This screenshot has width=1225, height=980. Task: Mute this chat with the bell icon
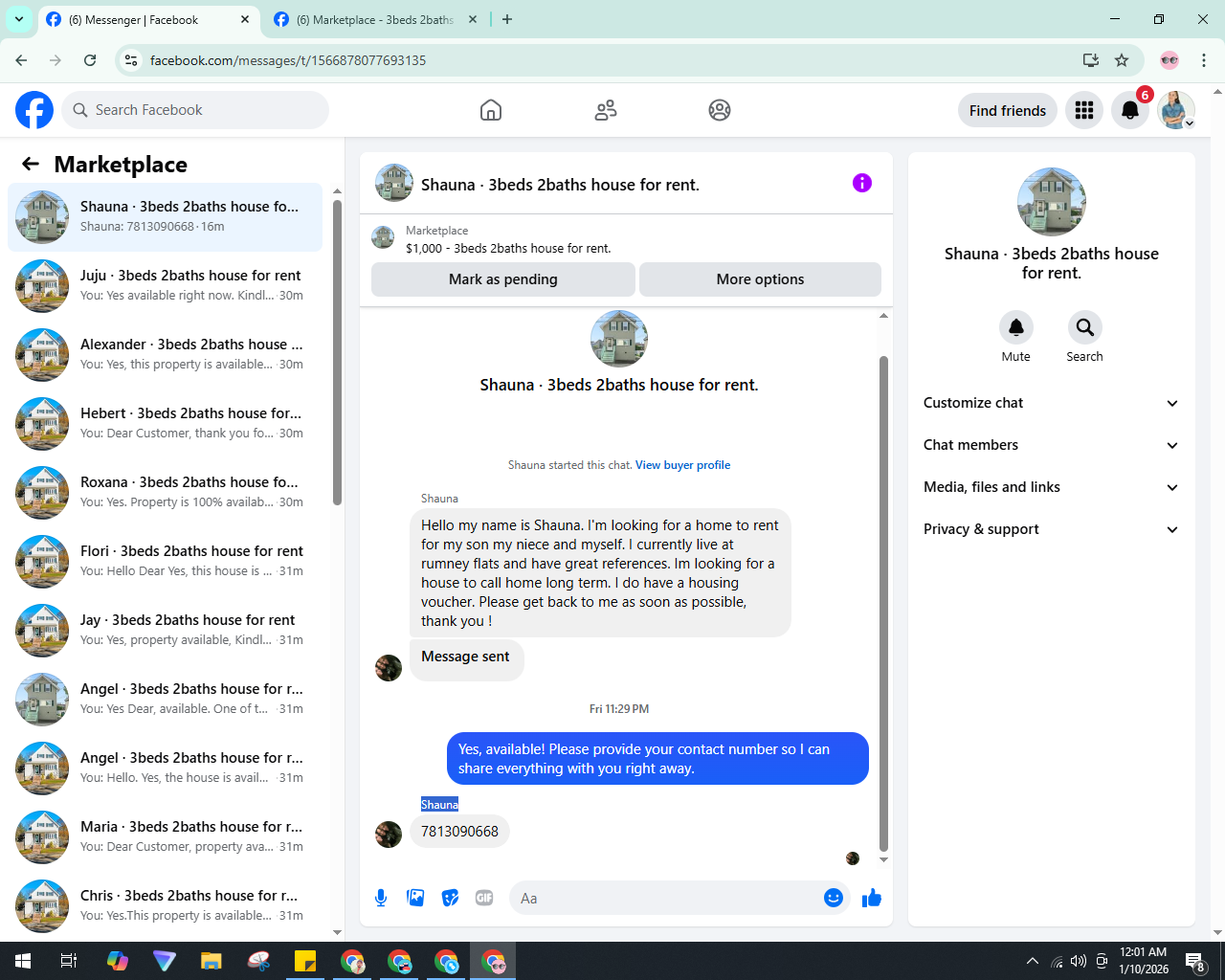click(1016, 327)
